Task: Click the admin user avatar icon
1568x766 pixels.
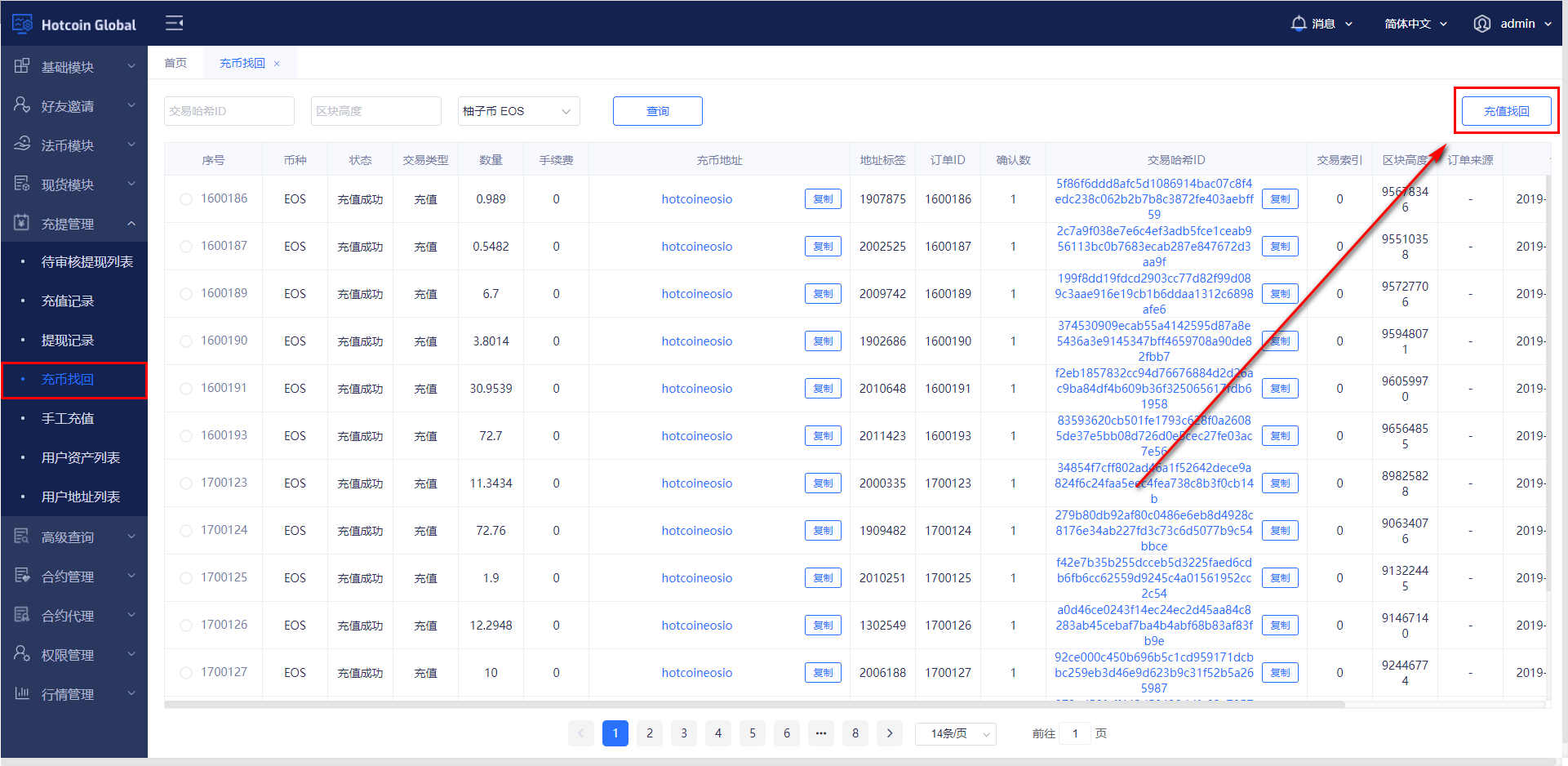Action: pyautogui.click(x=1481, y=24)
